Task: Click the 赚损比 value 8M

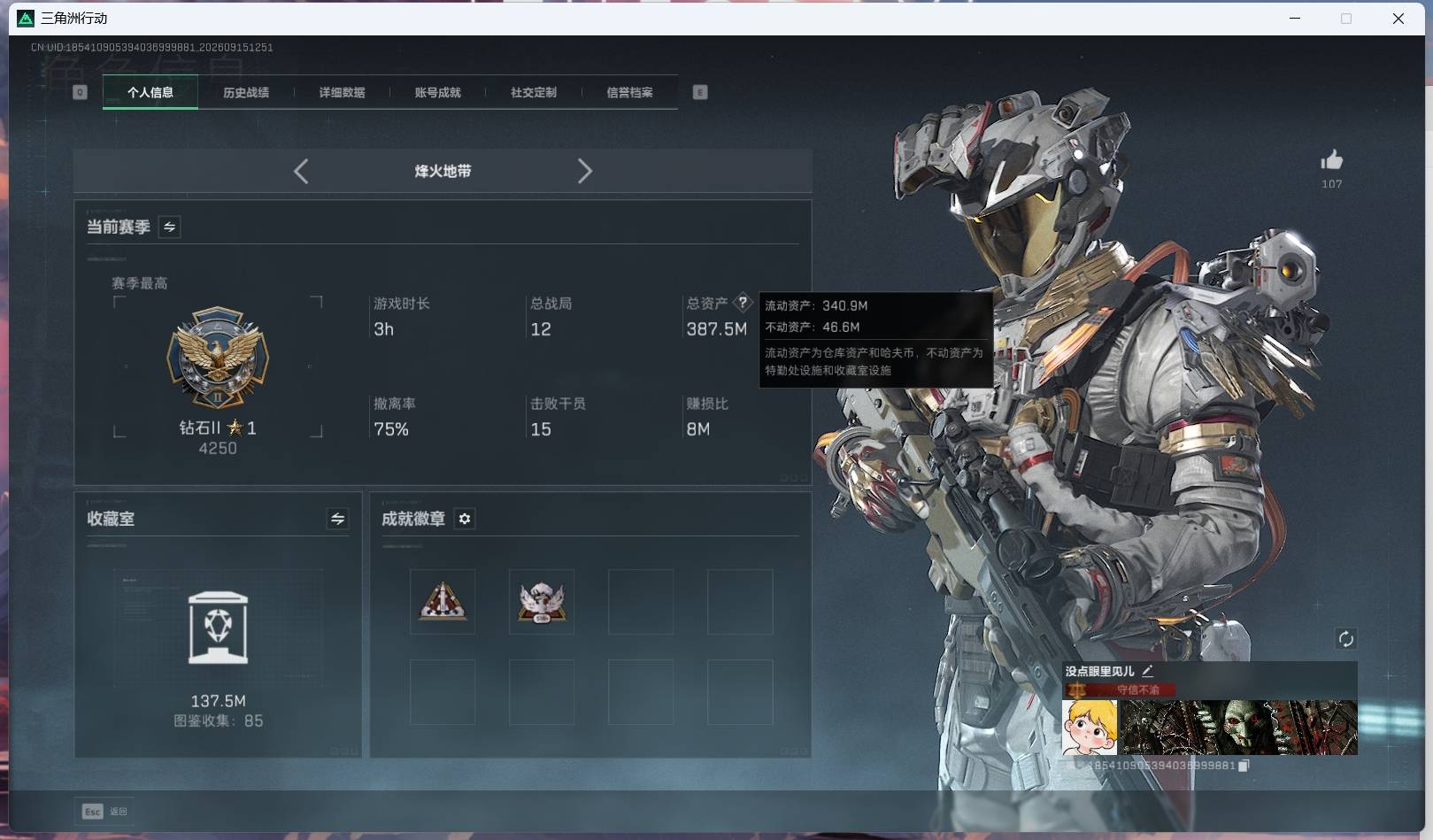Action: click(x=698, y=429)
